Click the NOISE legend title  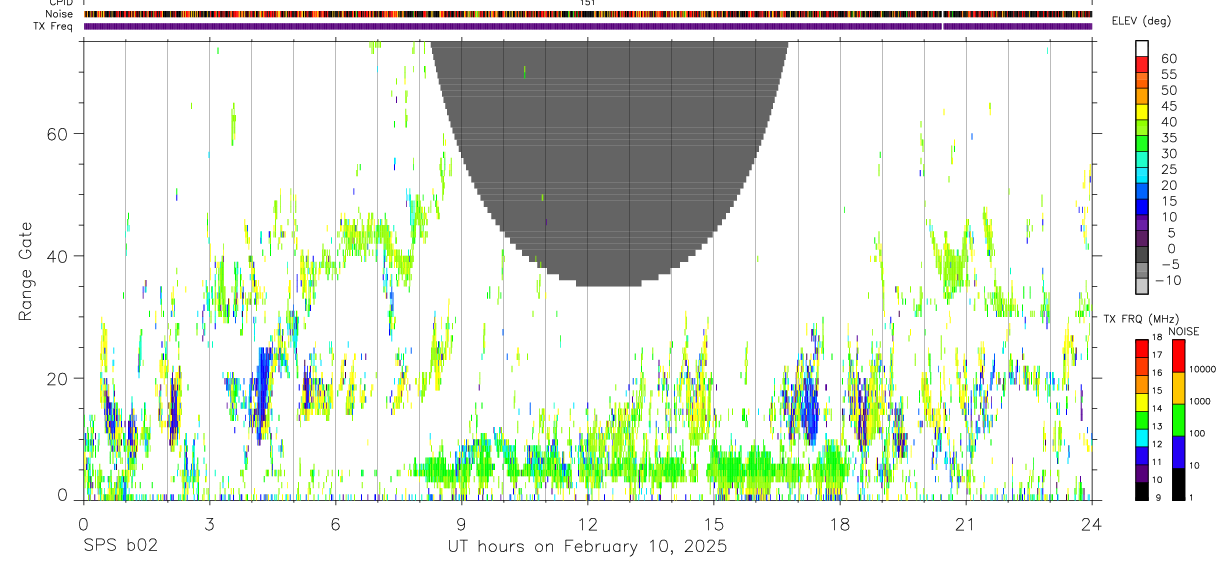1182,332
